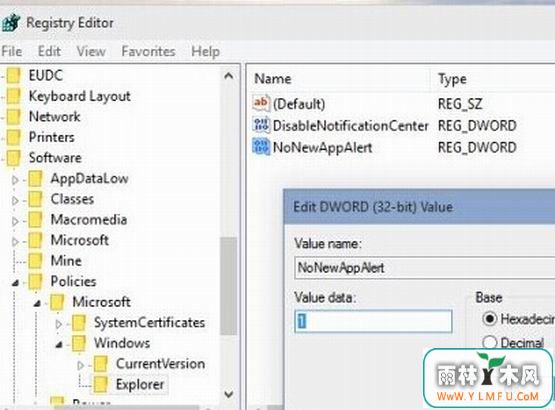
Task: Click the SystemCertificates folder icon
Action: tap(79, 323)
